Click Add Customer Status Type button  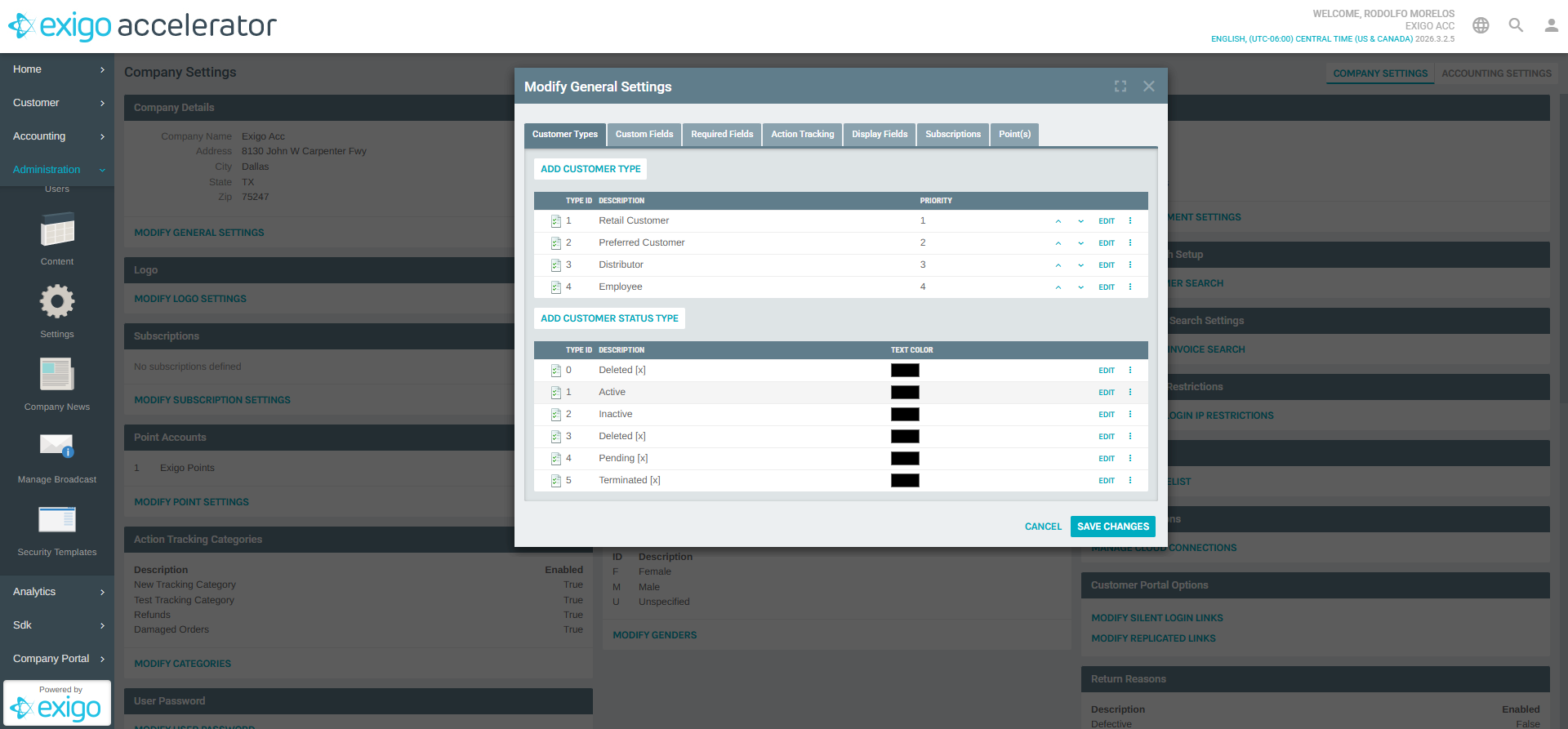609,318
